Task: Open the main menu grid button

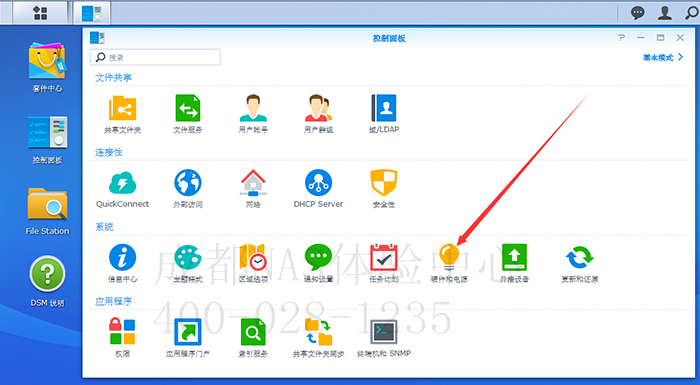Action: [40, 13]
